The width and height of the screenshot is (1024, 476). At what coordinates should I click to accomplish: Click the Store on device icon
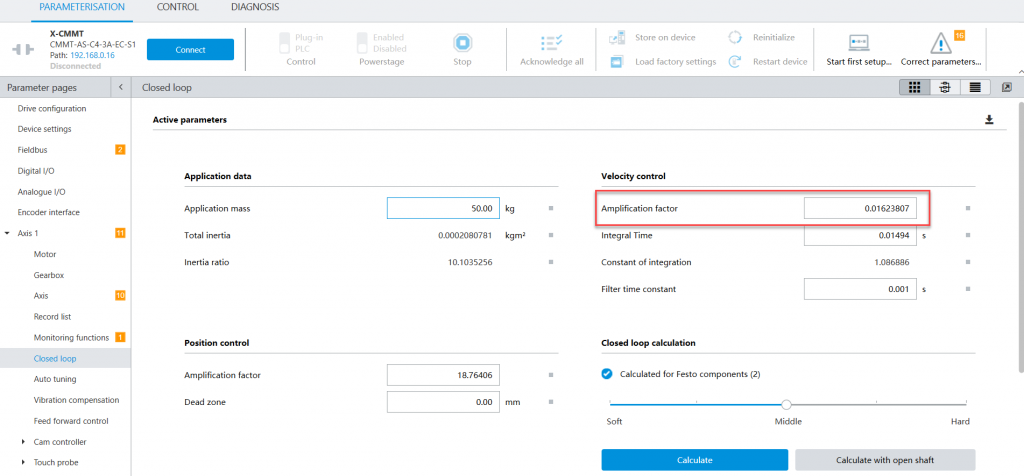617,38
